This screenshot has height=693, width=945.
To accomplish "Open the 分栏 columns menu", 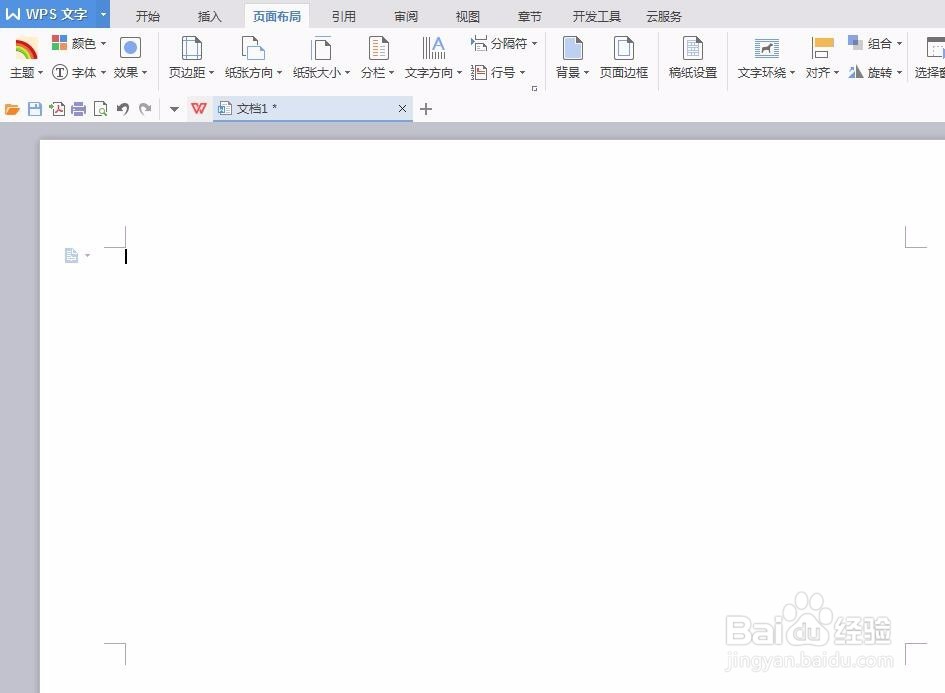I will [378, 58].
